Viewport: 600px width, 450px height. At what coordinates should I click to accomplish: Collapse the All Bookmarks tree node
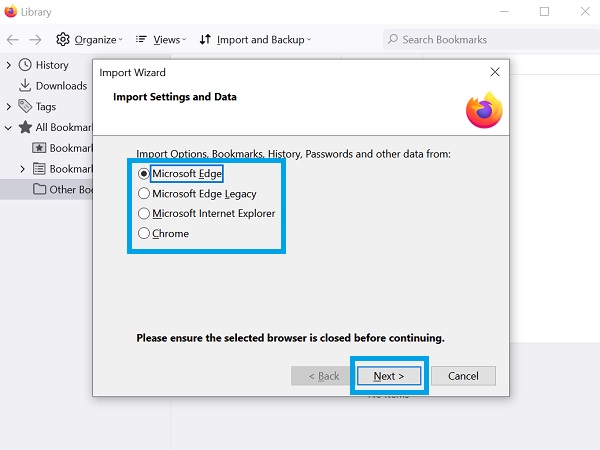tap(9, 128)
